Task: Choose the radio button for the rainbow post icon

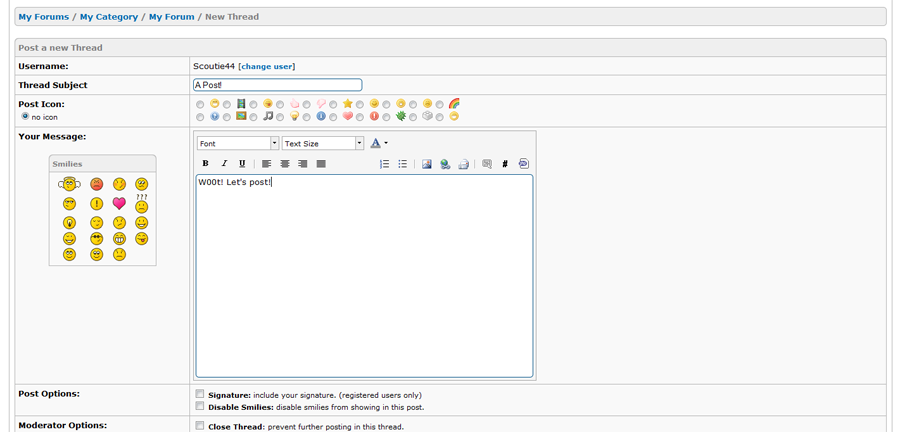Action: click(x=440, y=104)
